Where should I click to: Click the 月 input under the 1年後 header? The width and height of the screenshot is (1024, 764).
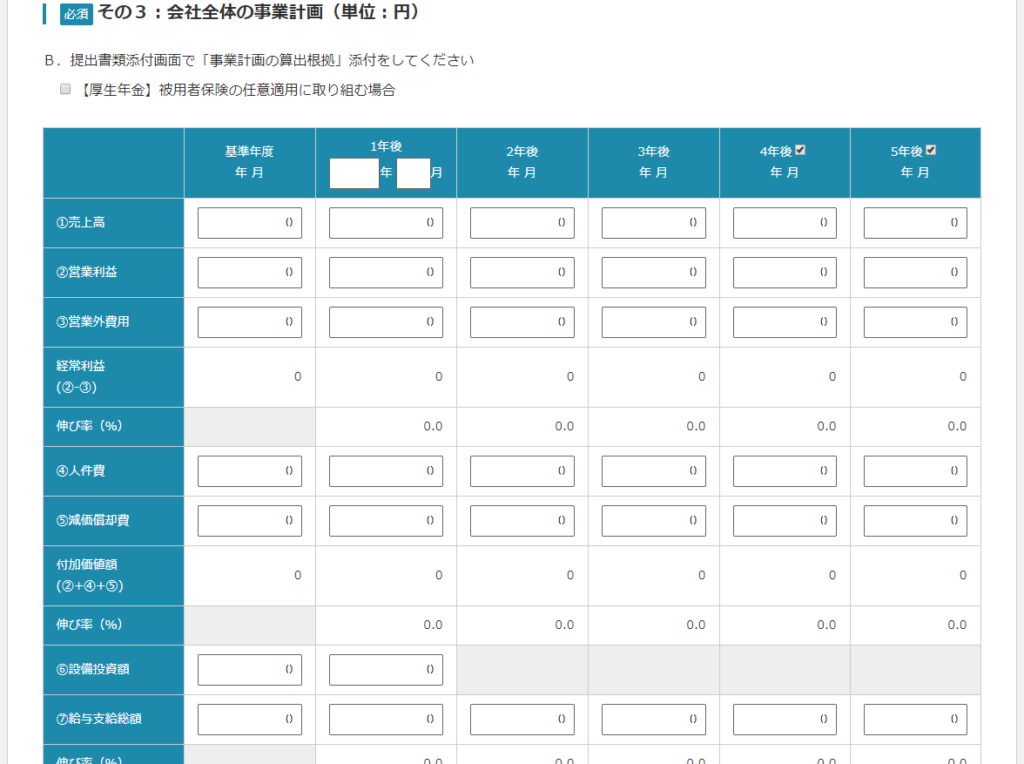[x=413, y=174]
